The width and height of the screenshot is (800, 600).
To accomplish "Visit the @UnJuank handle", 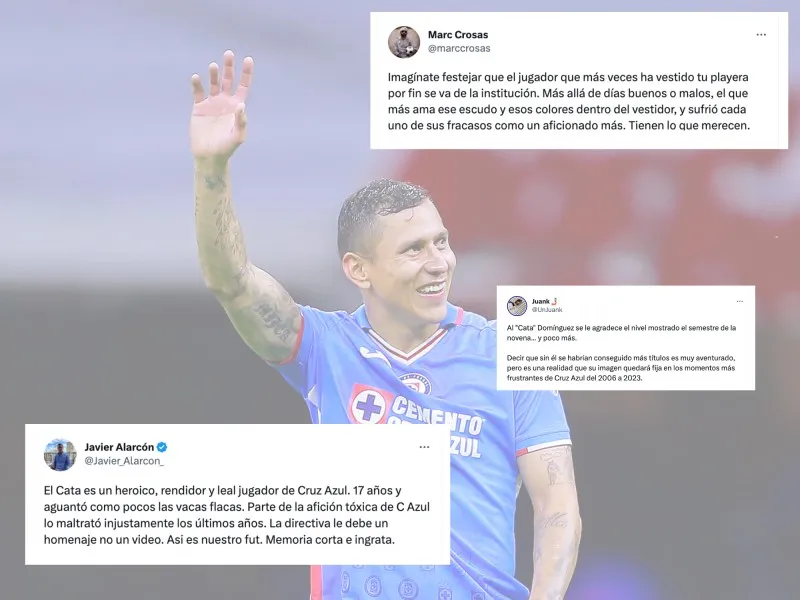I will pos(547,310).
